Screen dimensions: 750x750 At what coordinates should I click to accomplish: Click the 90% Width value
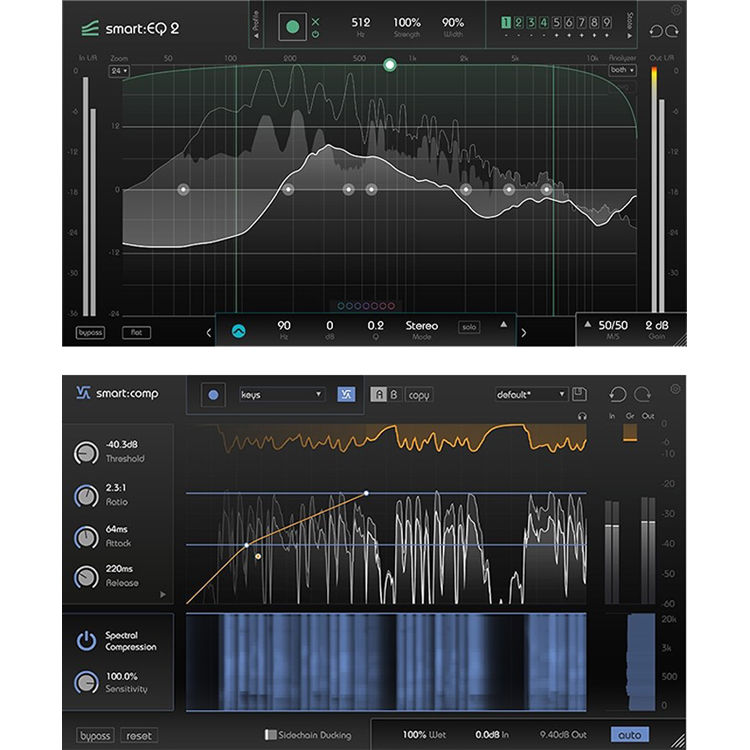pos(452,22)
